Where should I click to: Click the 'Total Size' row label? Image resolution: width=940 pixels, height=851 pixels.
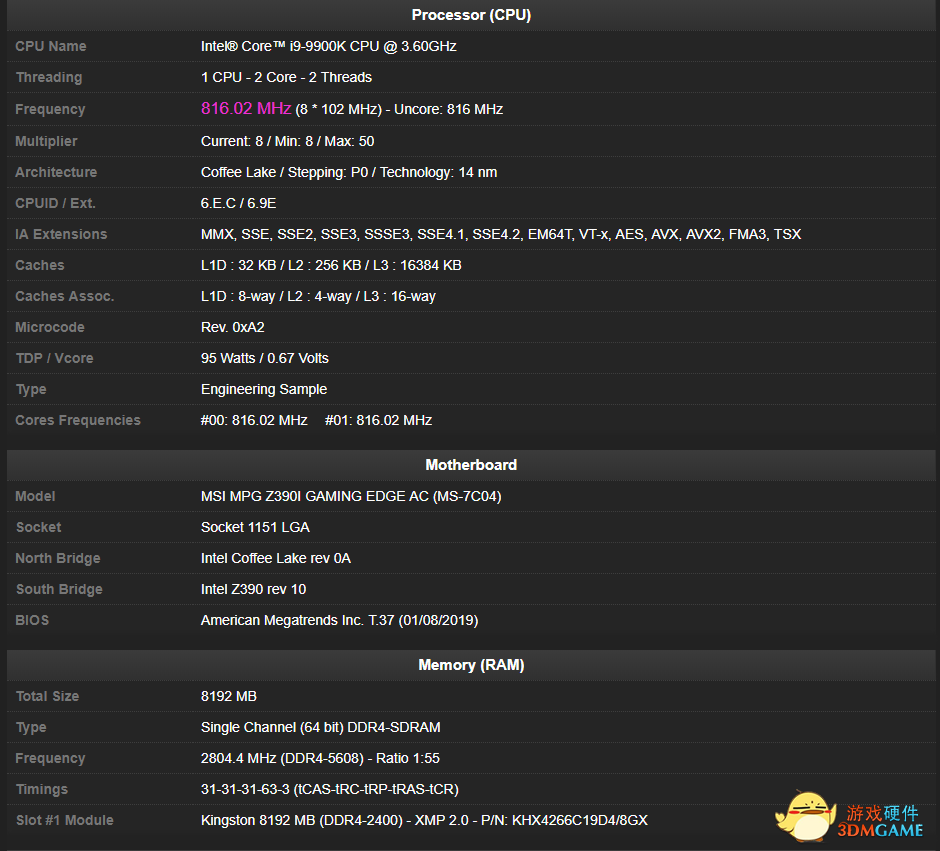[x=47, y=696]
